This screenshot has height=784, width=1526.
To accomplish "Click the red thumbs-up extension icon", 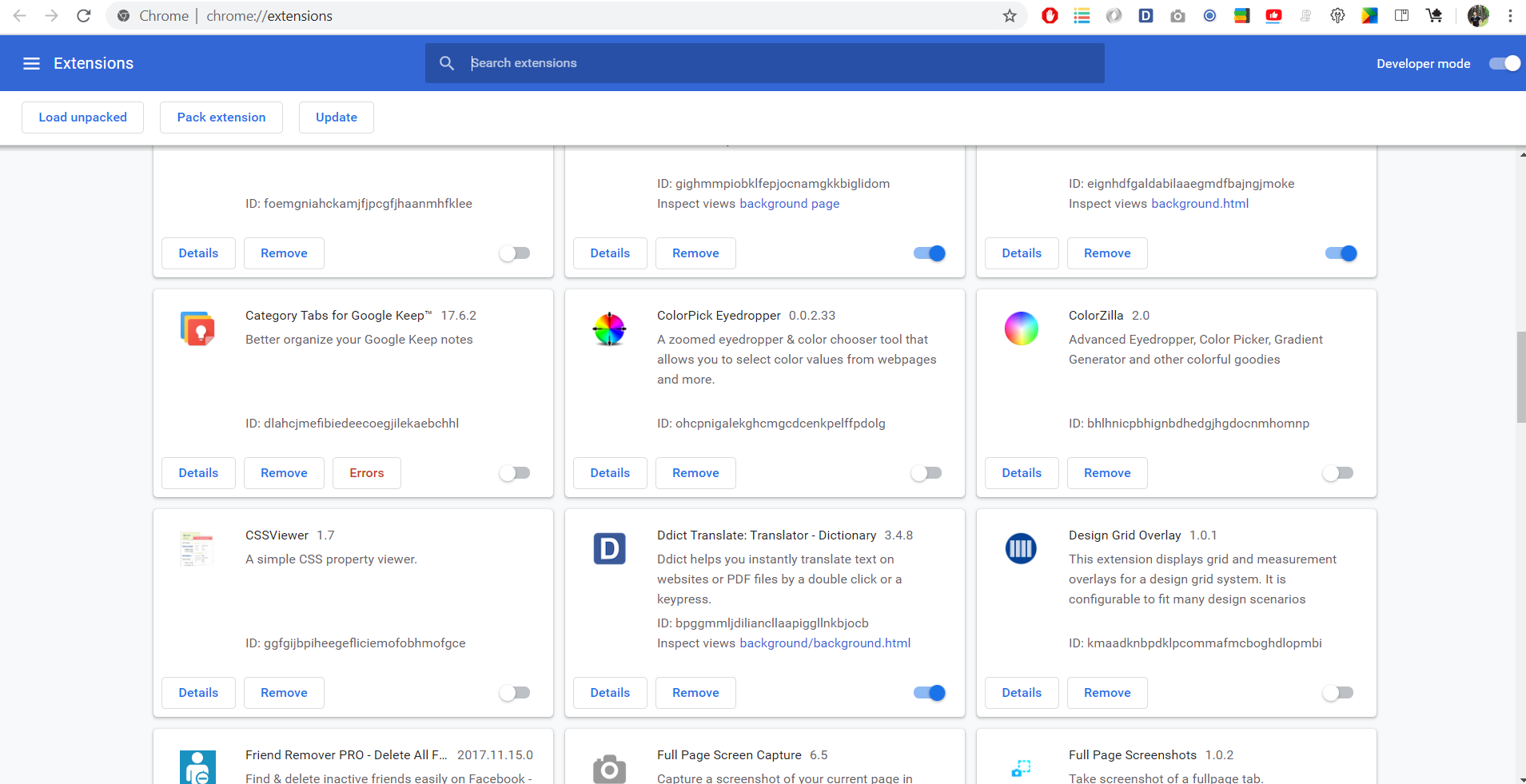I will [1273, 16].
